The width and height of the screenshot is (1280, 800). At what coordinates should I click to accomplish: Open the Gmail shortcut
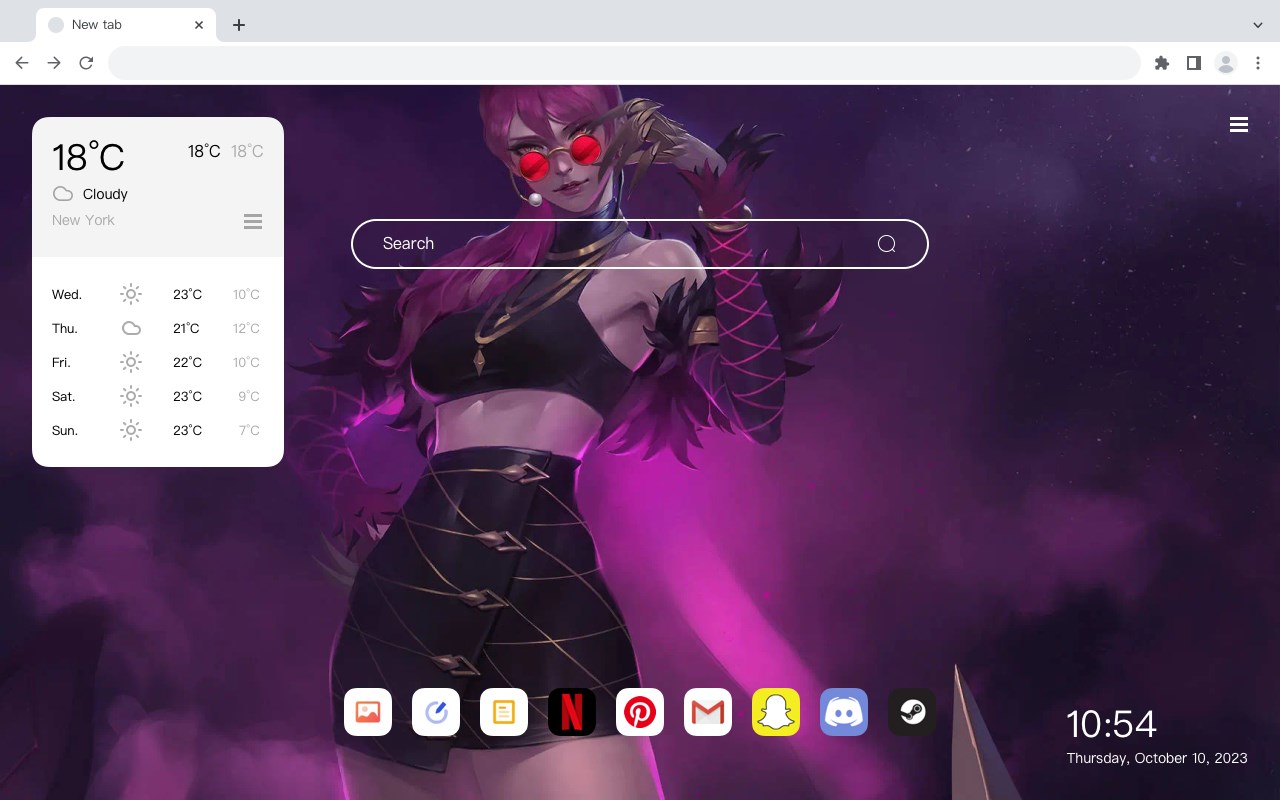[708, 712]
